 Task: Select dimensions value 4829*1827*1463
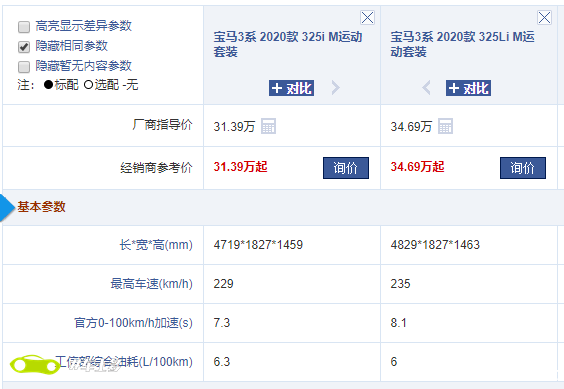pos(435,245)
